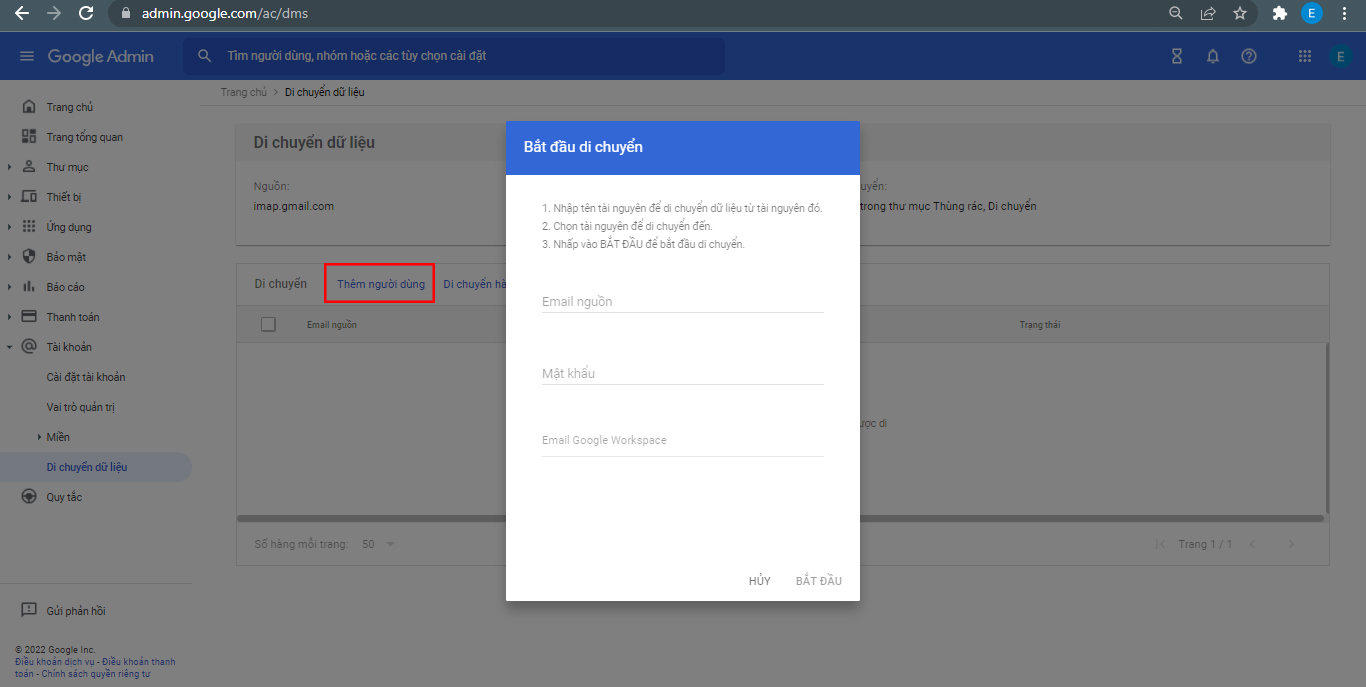Click the Trạng thái column header
1366x687 pixels.
click(x=1039, y=325)
